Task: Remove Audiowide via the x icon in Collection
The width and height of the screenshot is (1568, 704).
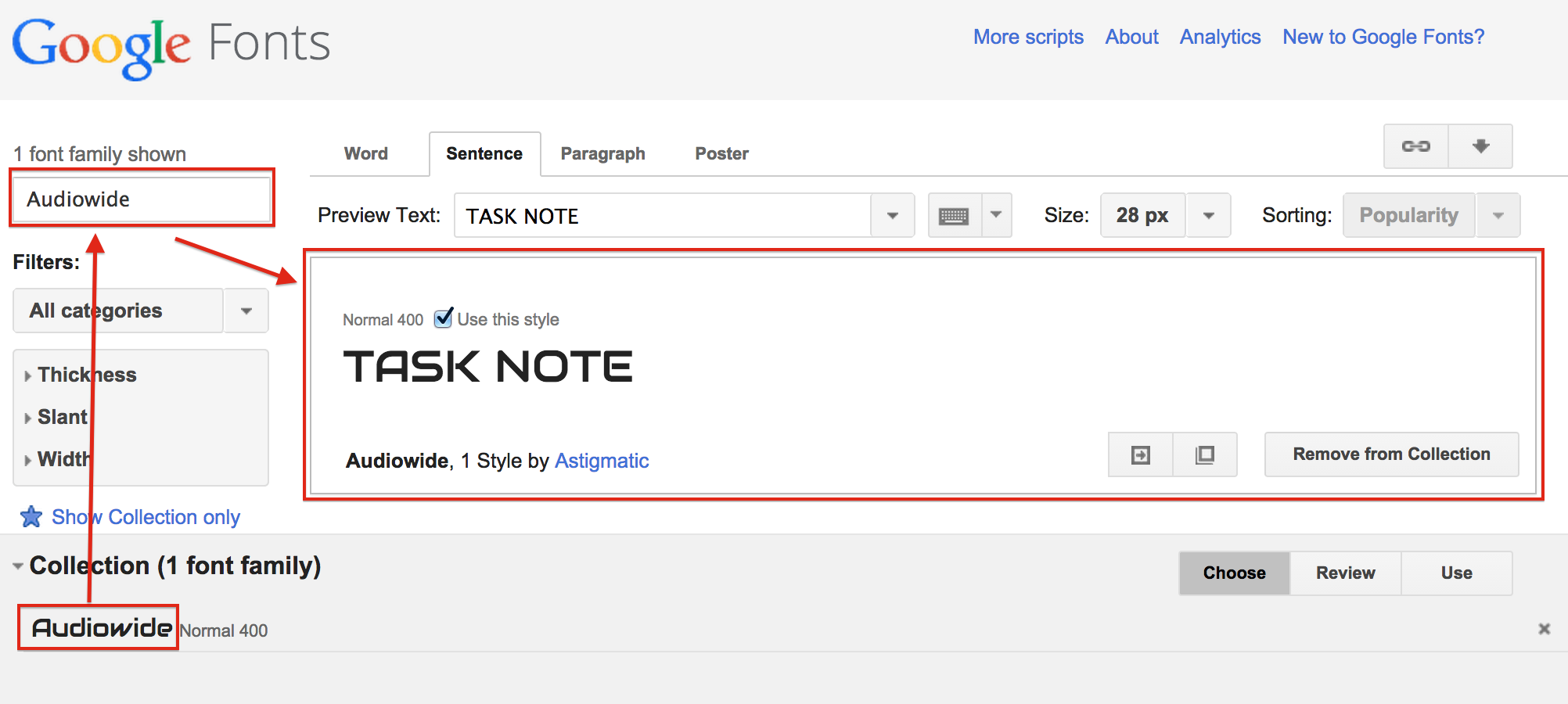Action: (1544, 629)
